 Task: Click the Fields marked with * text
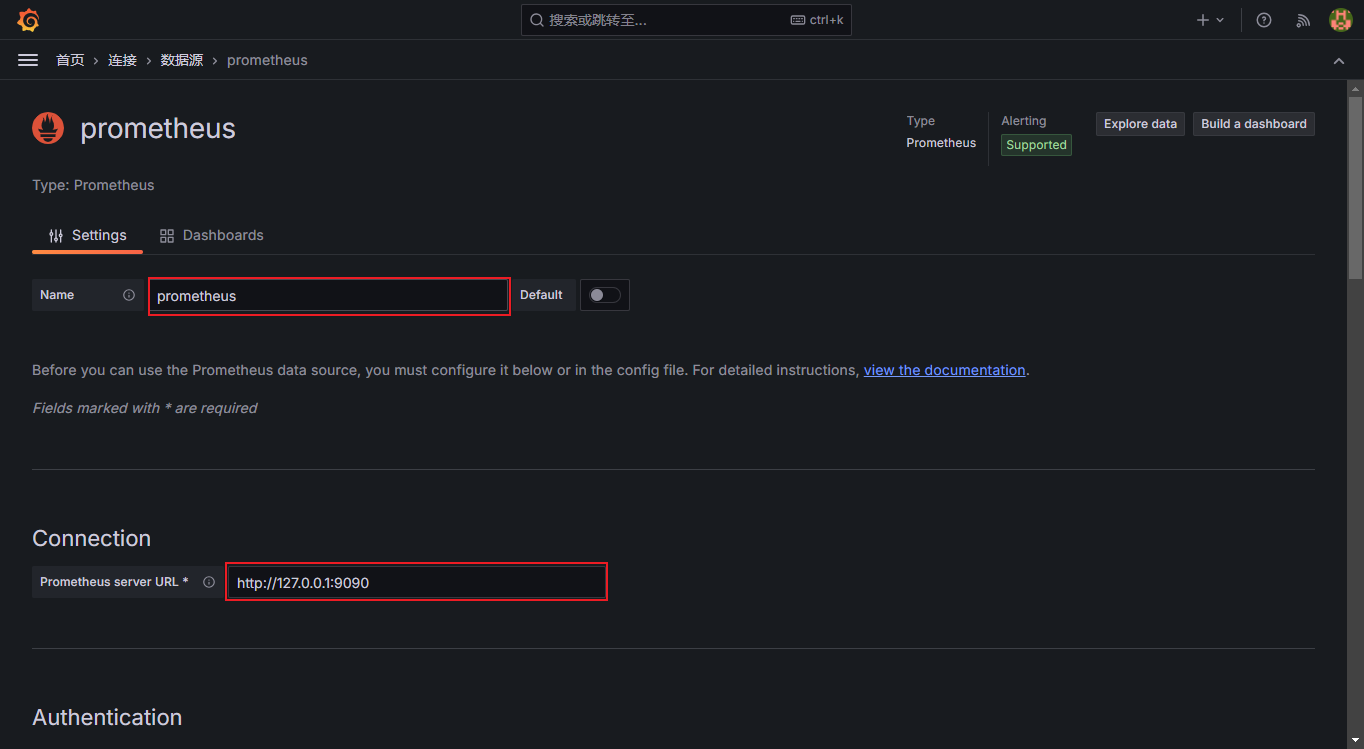pos(145,408)
